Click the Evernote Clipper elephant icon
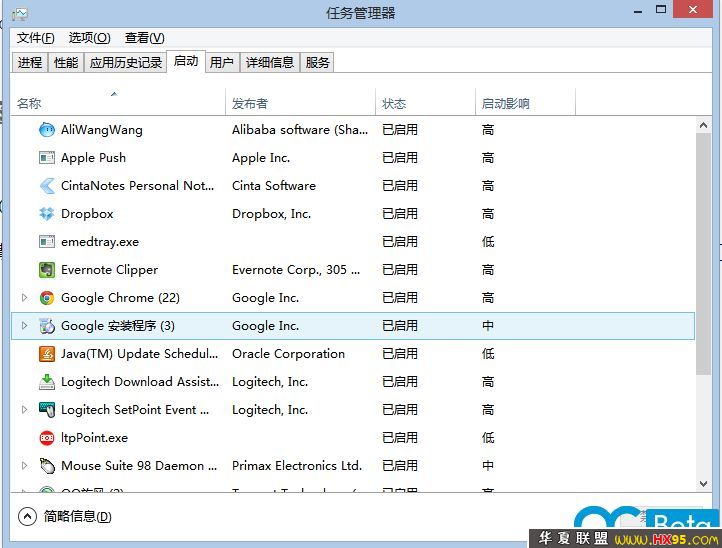 (x=47, y=270)
